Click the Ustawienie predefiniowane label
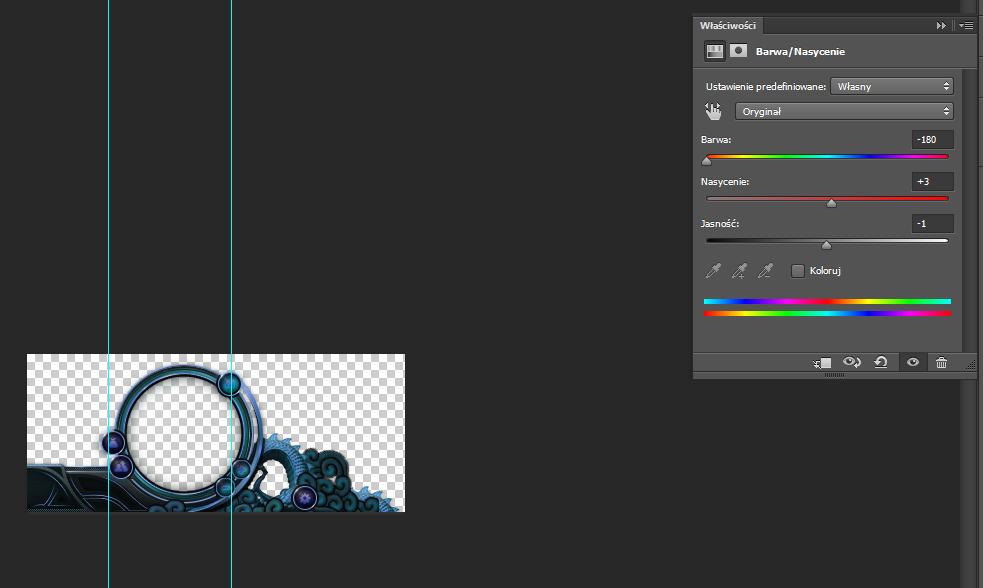Screen dimensions: 983x588 tap(765, 87)
